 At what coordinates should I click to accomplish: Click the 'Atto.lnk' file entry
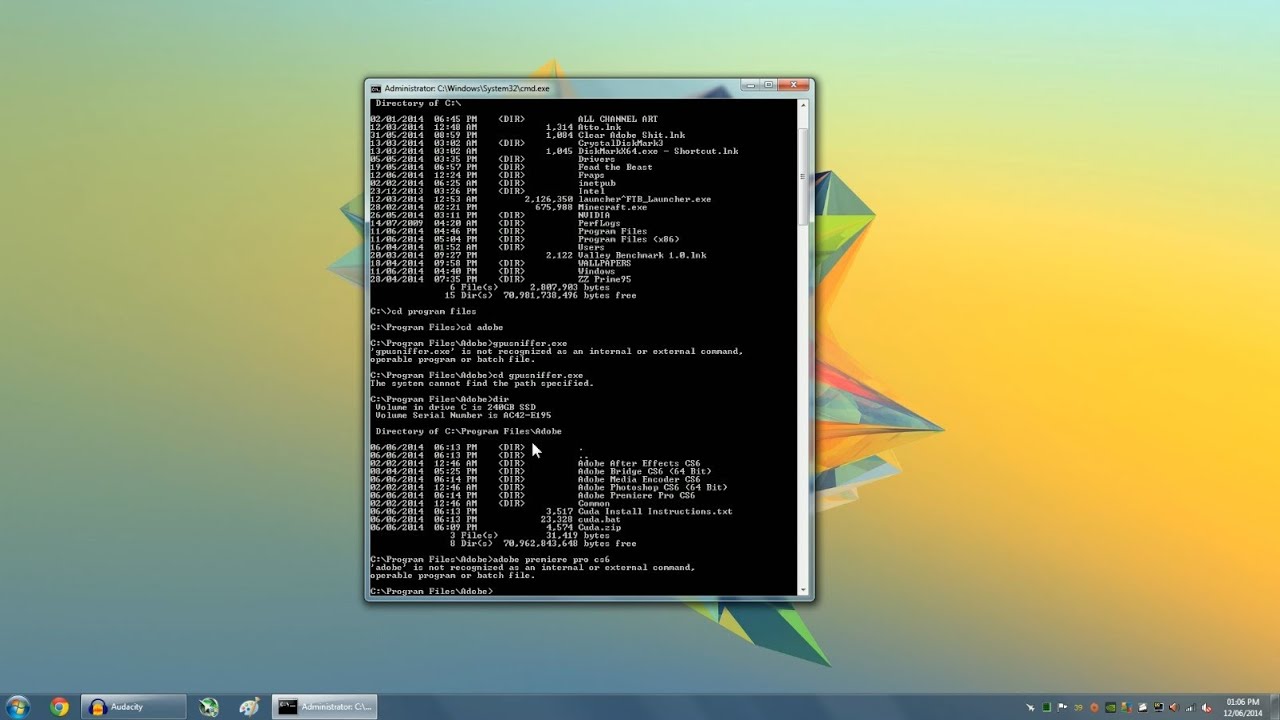click(599, 127)
